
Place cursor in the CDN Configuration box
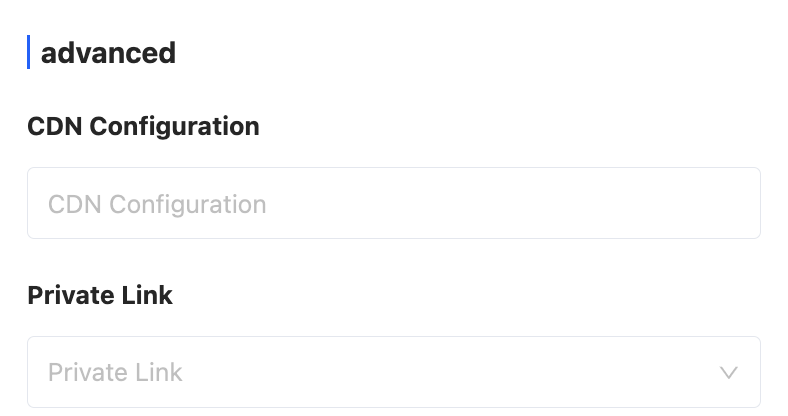point(393,203)
